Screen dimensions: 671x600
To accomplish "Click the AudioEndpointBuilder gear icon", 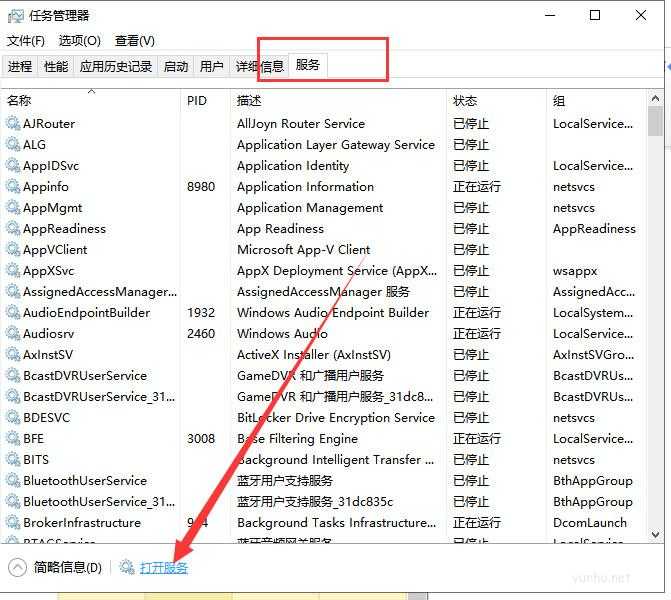I will [13, 312].
